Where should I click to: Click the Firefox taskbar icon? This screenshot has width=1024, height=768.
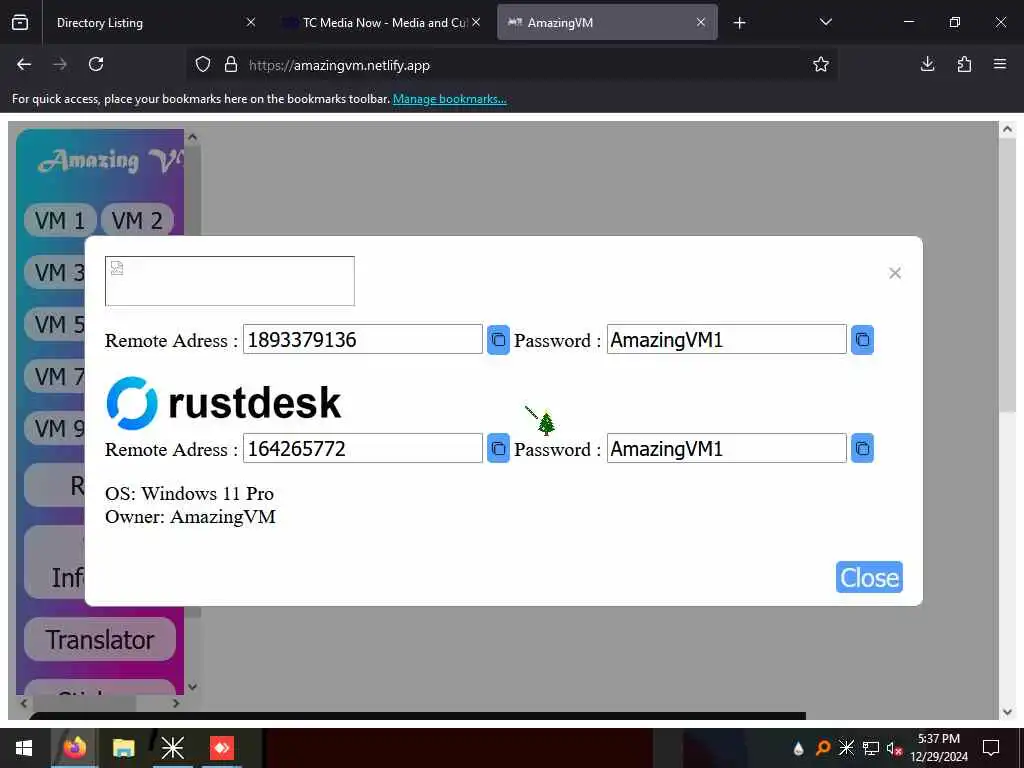(x=74, y=748)
